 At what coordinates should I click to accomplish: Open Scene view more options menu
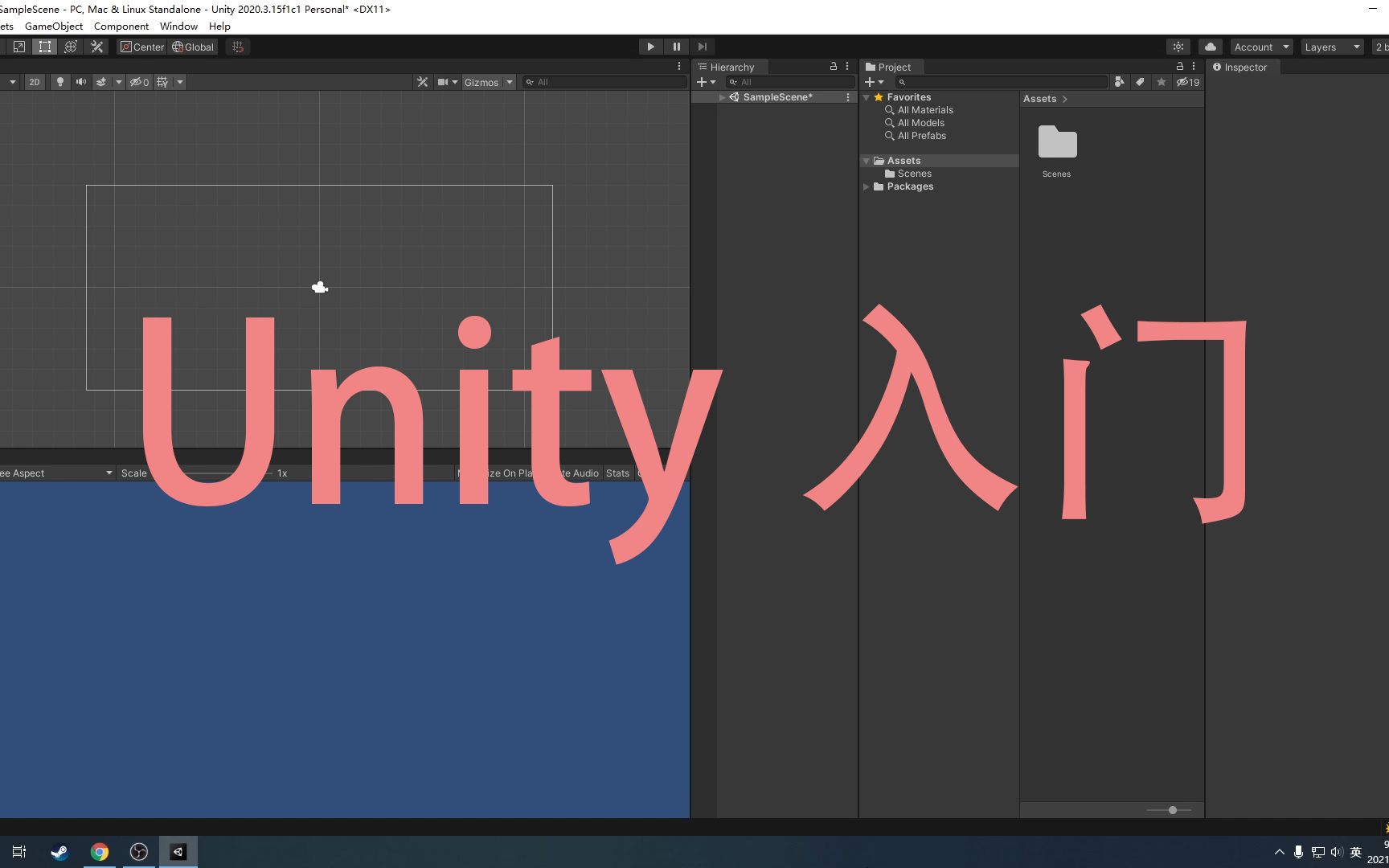click(x=679, y=67)
